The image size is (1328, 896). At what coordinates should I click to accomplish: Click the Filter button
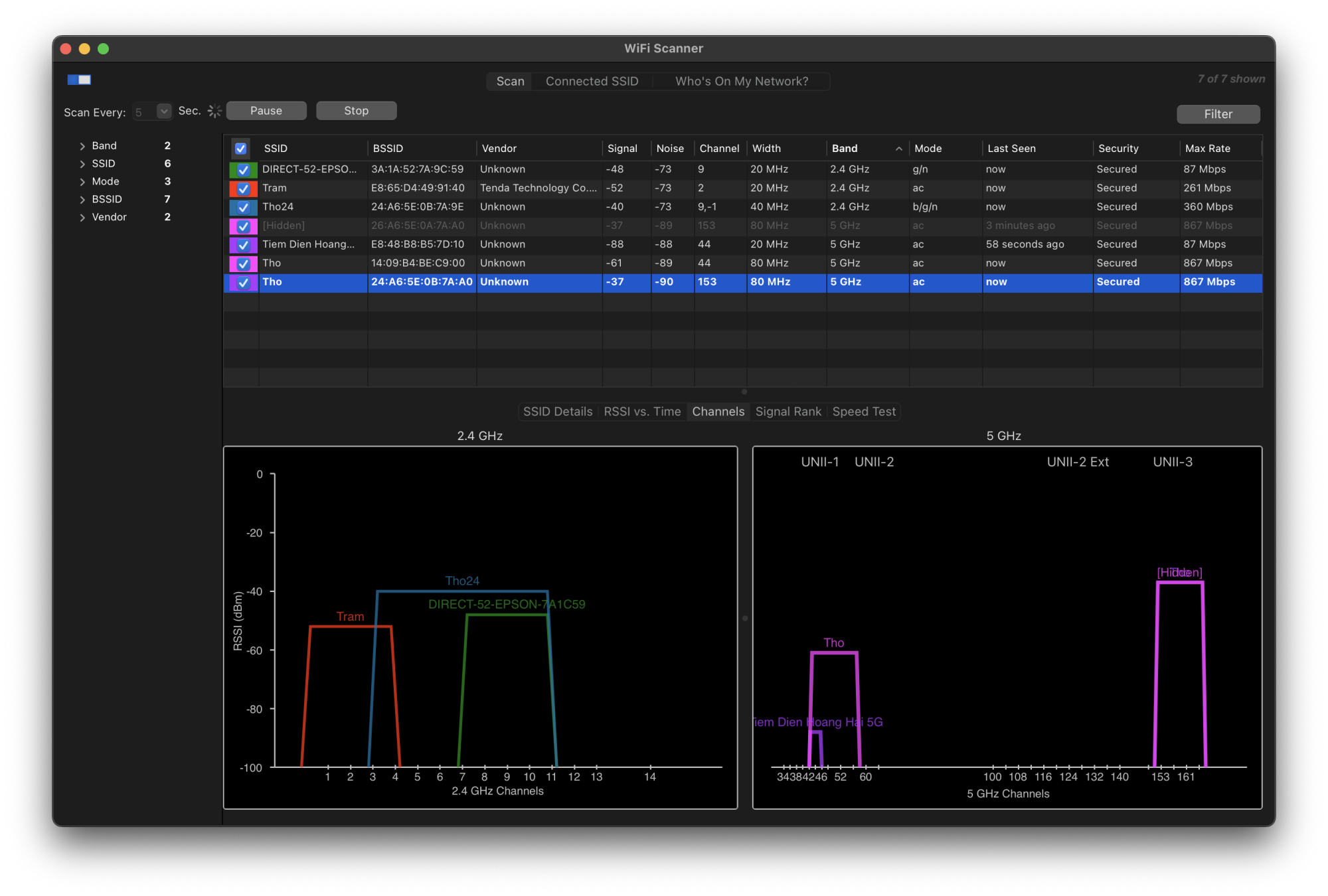click(1217, 114)
